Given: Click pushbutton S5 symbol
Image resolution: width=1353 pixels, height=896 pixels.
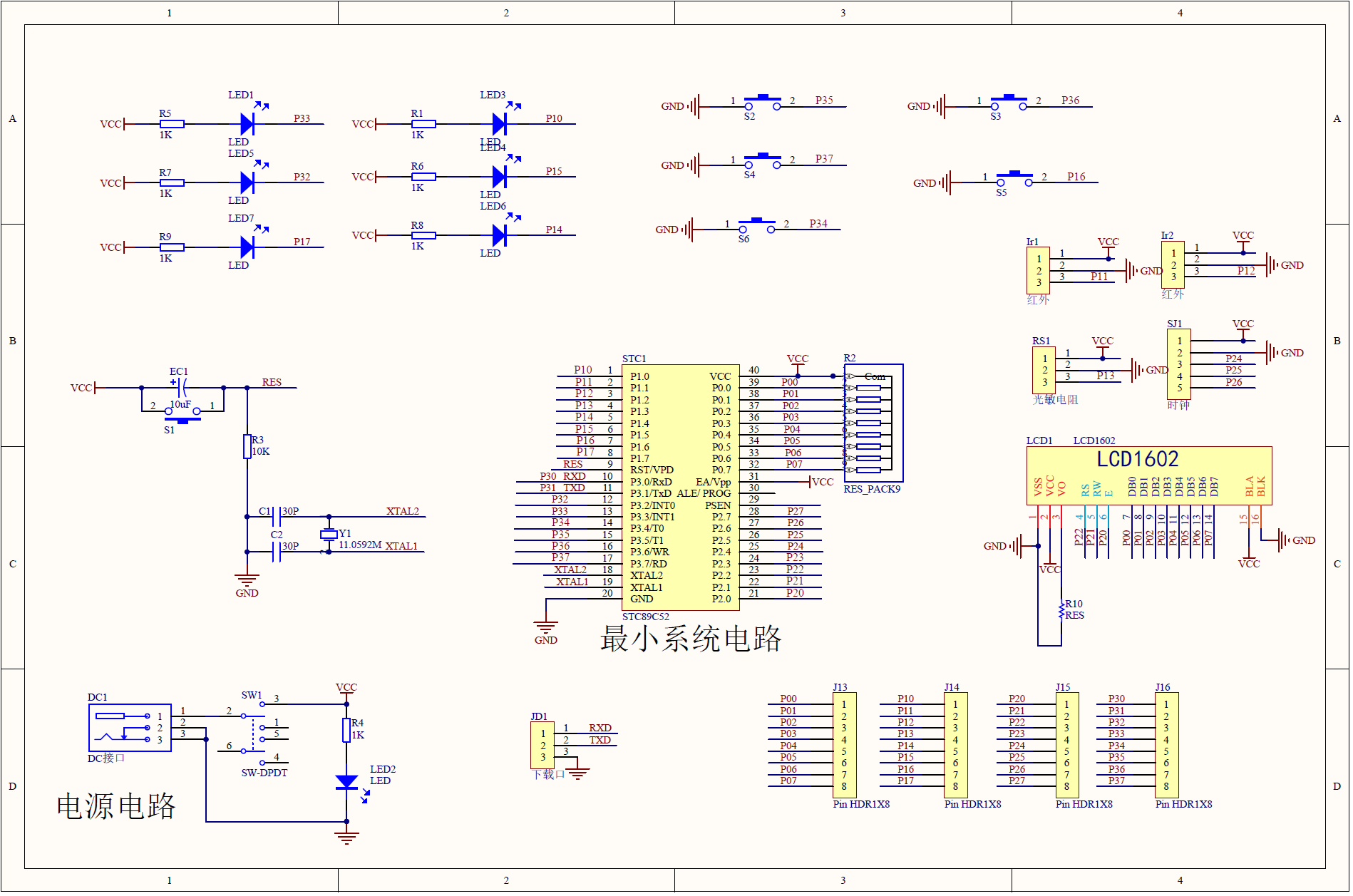Looking at the screenshot, I should 1014,178.
